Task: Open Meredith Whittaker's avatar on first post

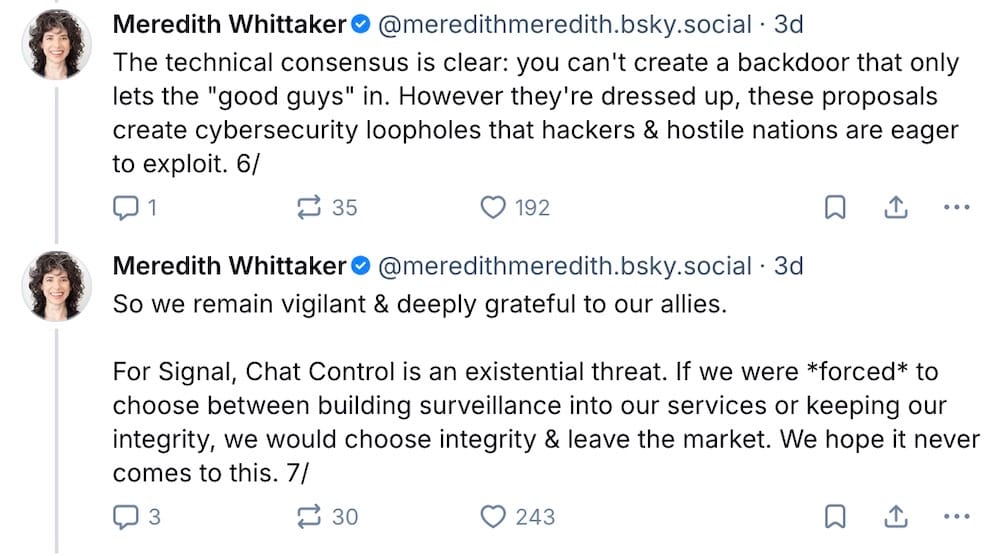Action: (57, 45)
